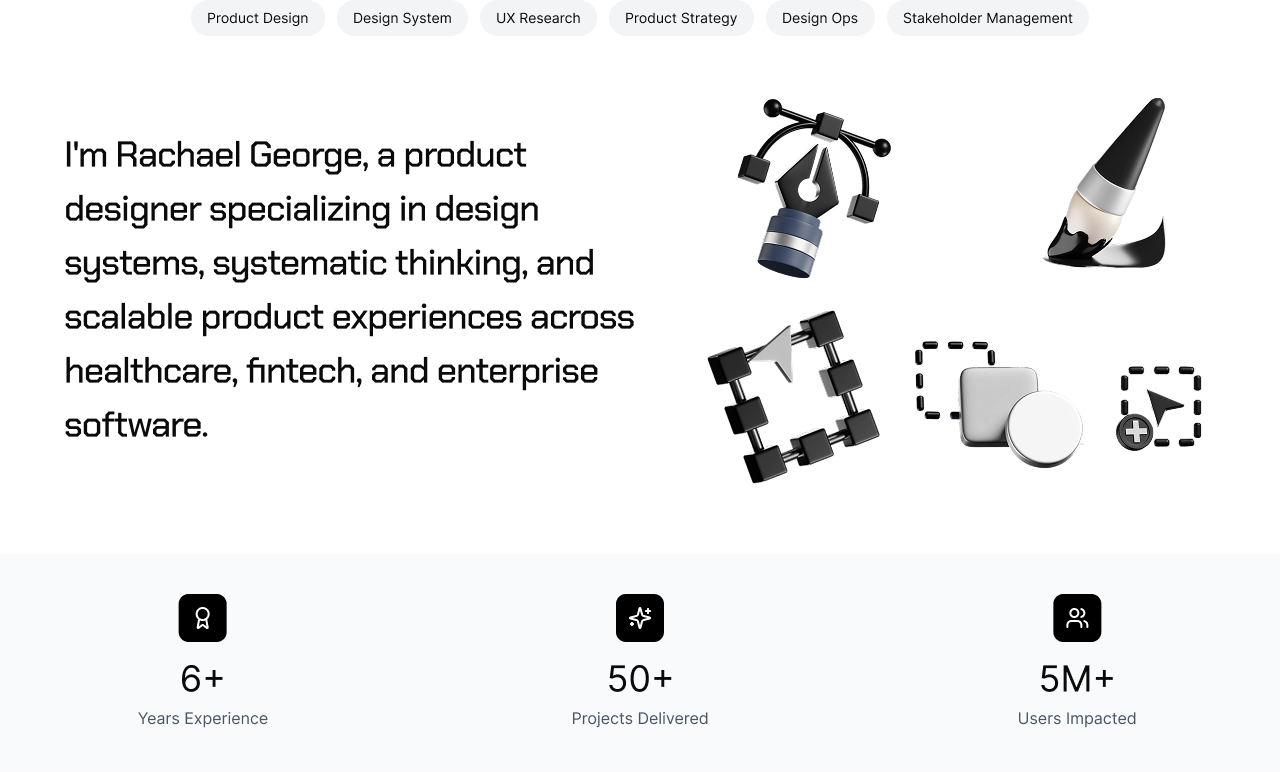Select the Design System tag

[x=402, y=18]
